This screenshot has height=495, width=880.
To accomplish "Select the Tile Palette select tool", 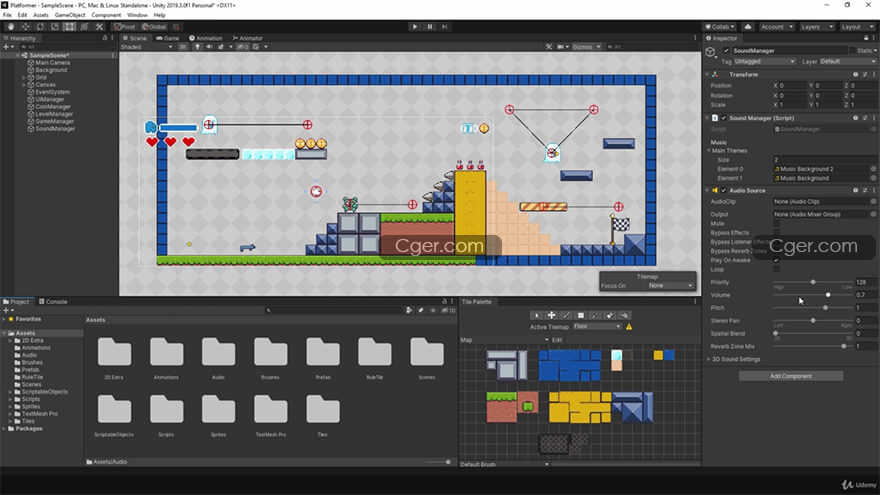I will pyautogui.click(x=537, y=315).
